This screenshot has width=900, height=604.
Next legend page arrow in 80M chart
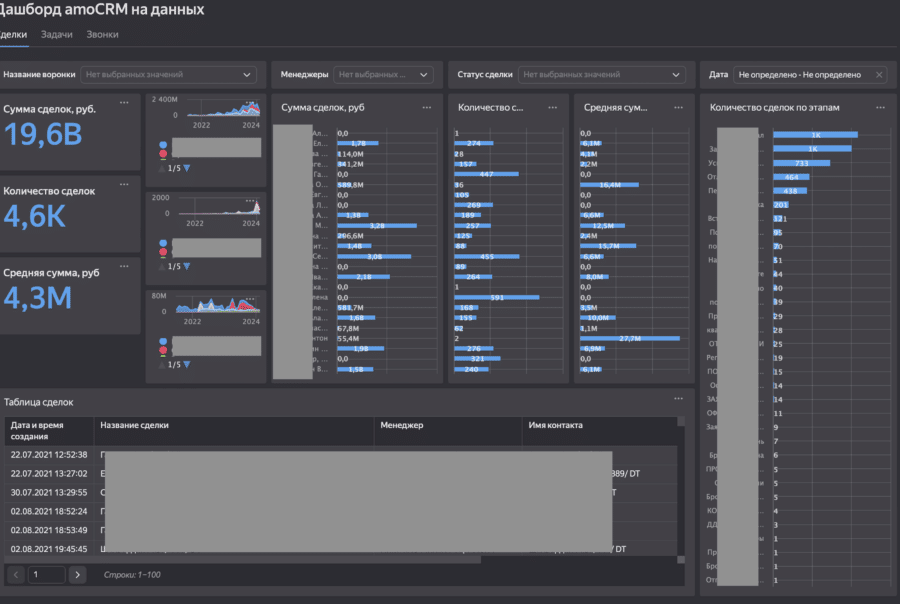tap(187, 365)
